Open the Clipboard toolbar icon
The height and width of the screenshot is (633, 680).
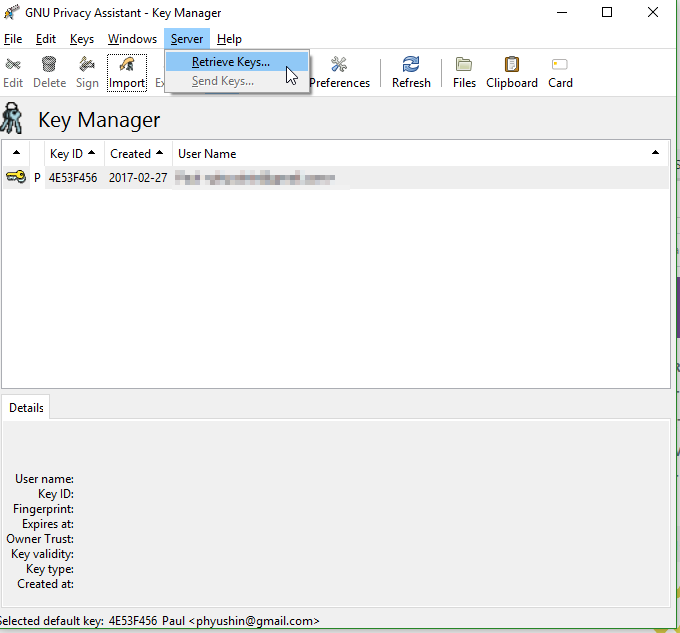[512, 64]
